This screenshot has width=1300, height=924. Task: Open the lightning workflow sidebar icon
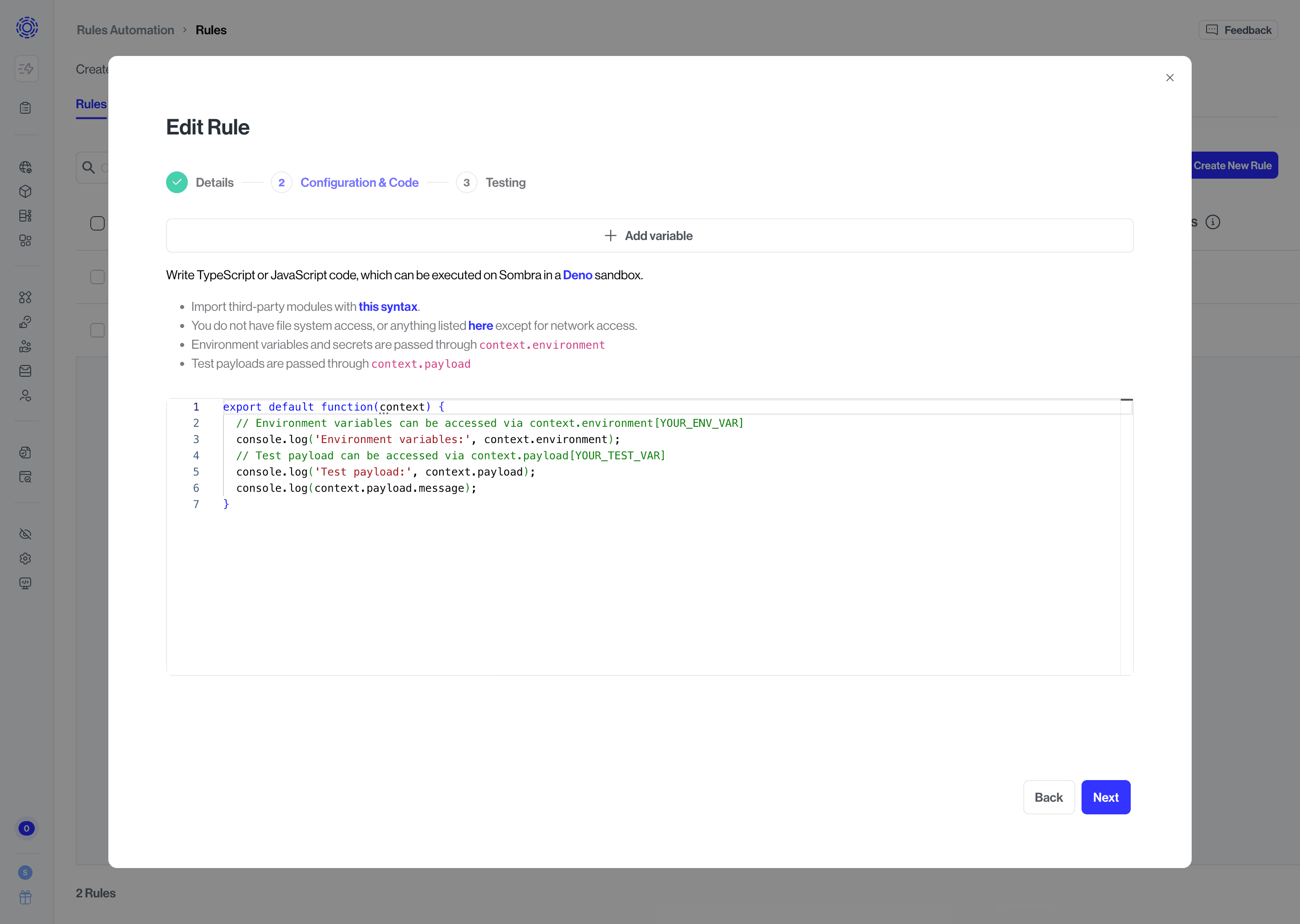[x=26, y=69]
